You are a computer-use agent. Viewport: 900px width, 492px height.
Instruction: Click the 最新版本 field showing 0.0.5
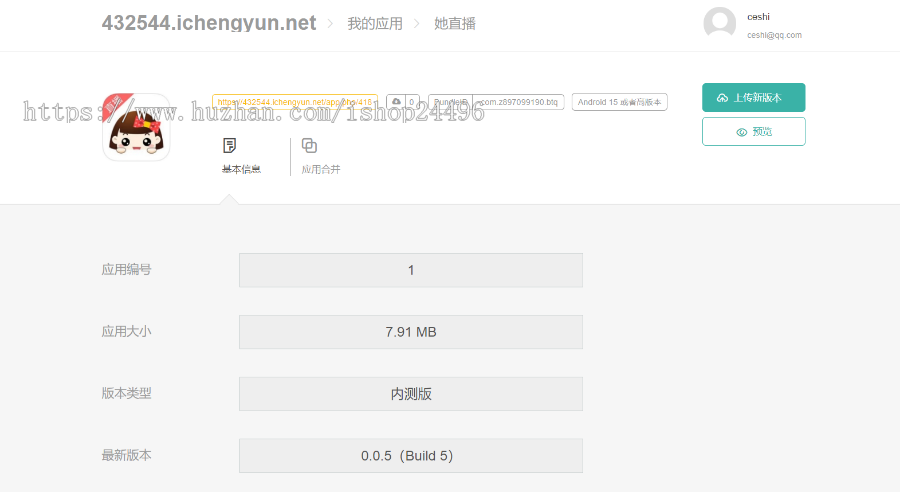pos(411,456)
